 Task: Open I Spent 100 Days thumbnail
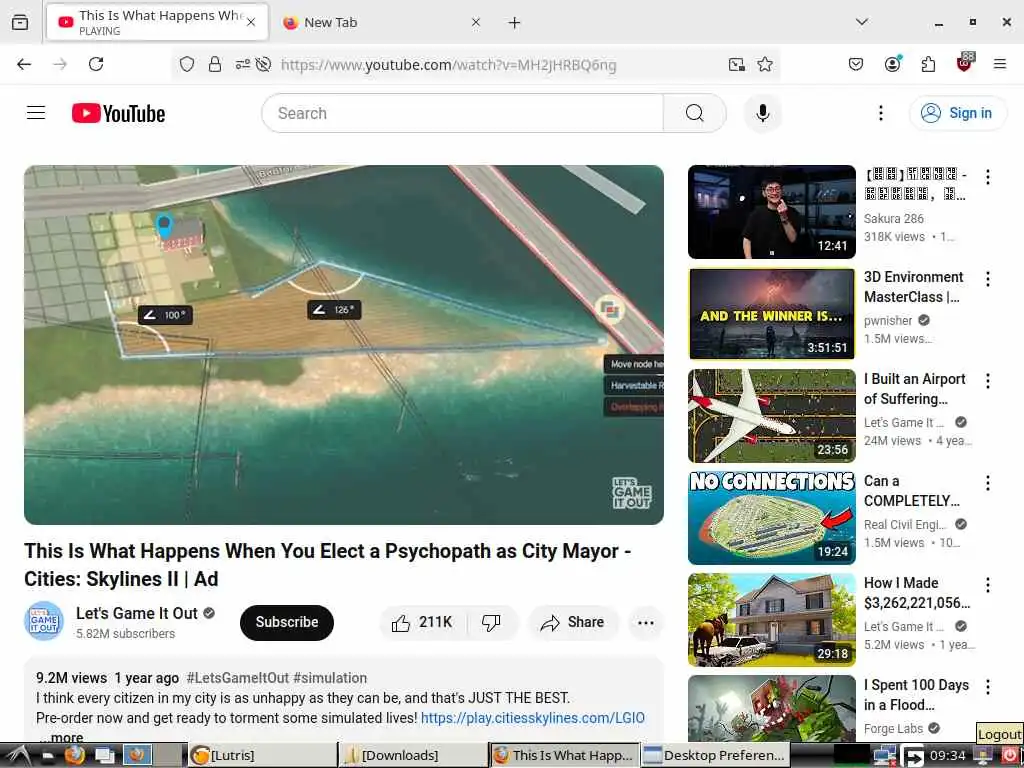click(771, 708)
